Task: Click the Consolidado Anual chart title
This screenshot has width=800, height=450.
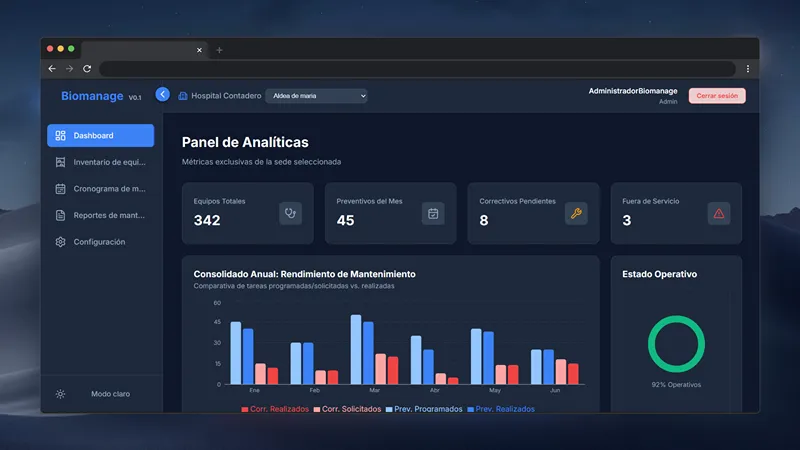Action: point(305,274)
